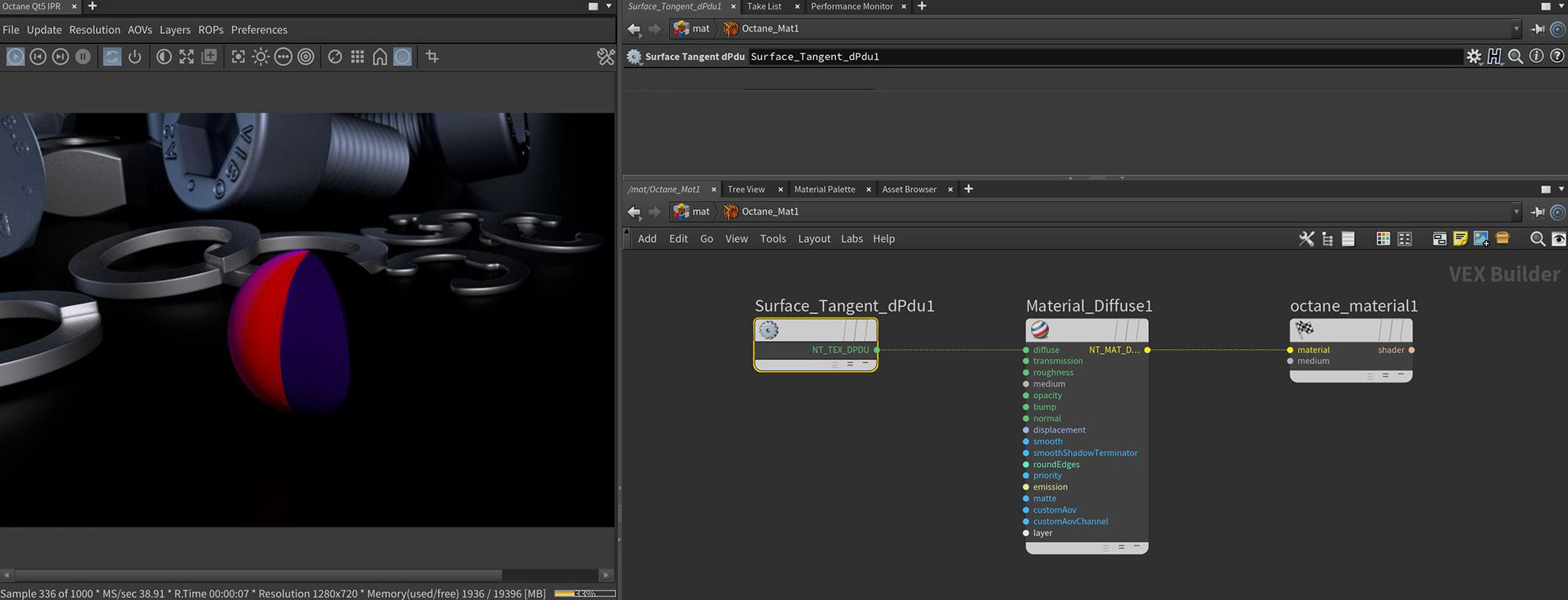Click the color palette icon in network toolbar
The height and width of the screenshot is (600, 1568).
coord(1383,239)
